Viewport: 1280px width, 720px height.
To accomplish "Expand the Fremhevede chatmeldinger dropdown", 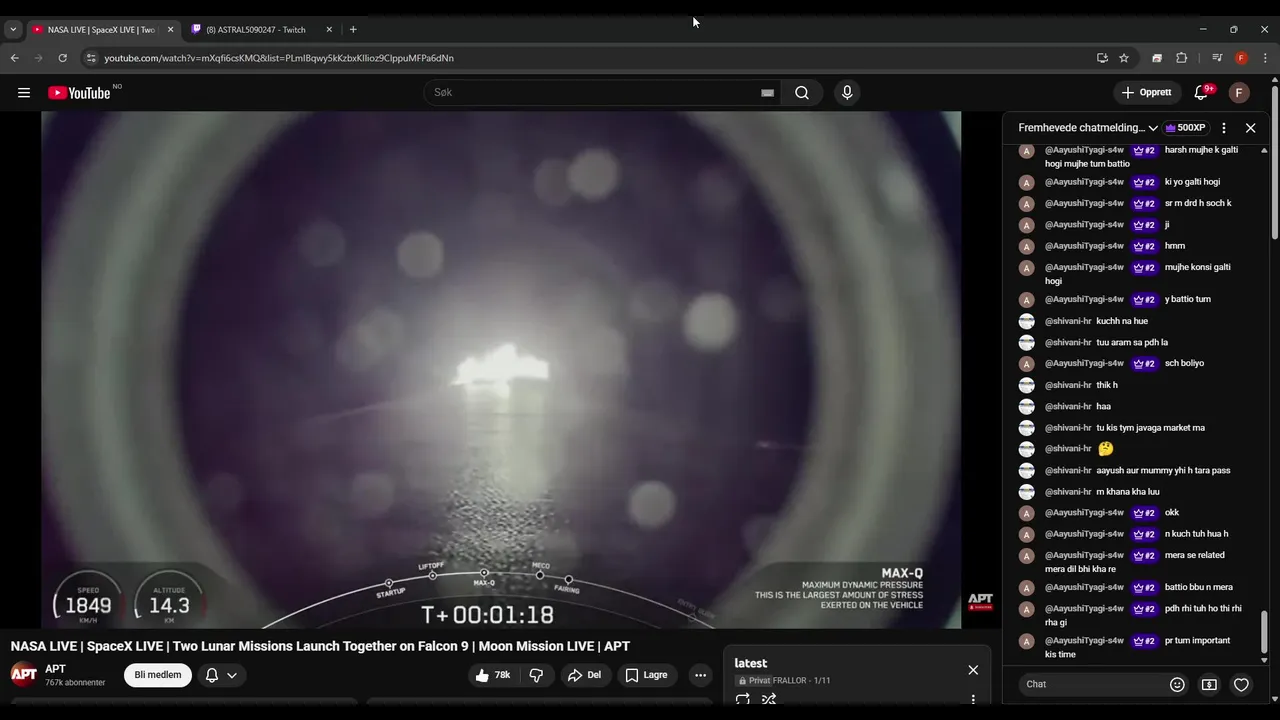I will 1088,128.
